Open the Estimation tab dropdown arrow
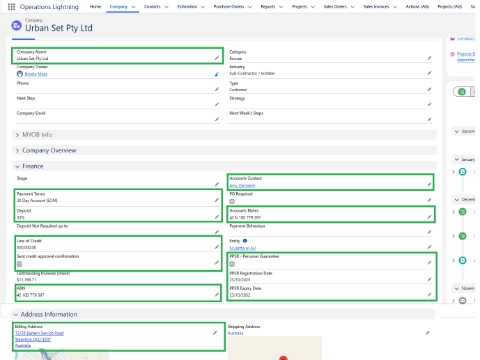 tap(203, 7)
